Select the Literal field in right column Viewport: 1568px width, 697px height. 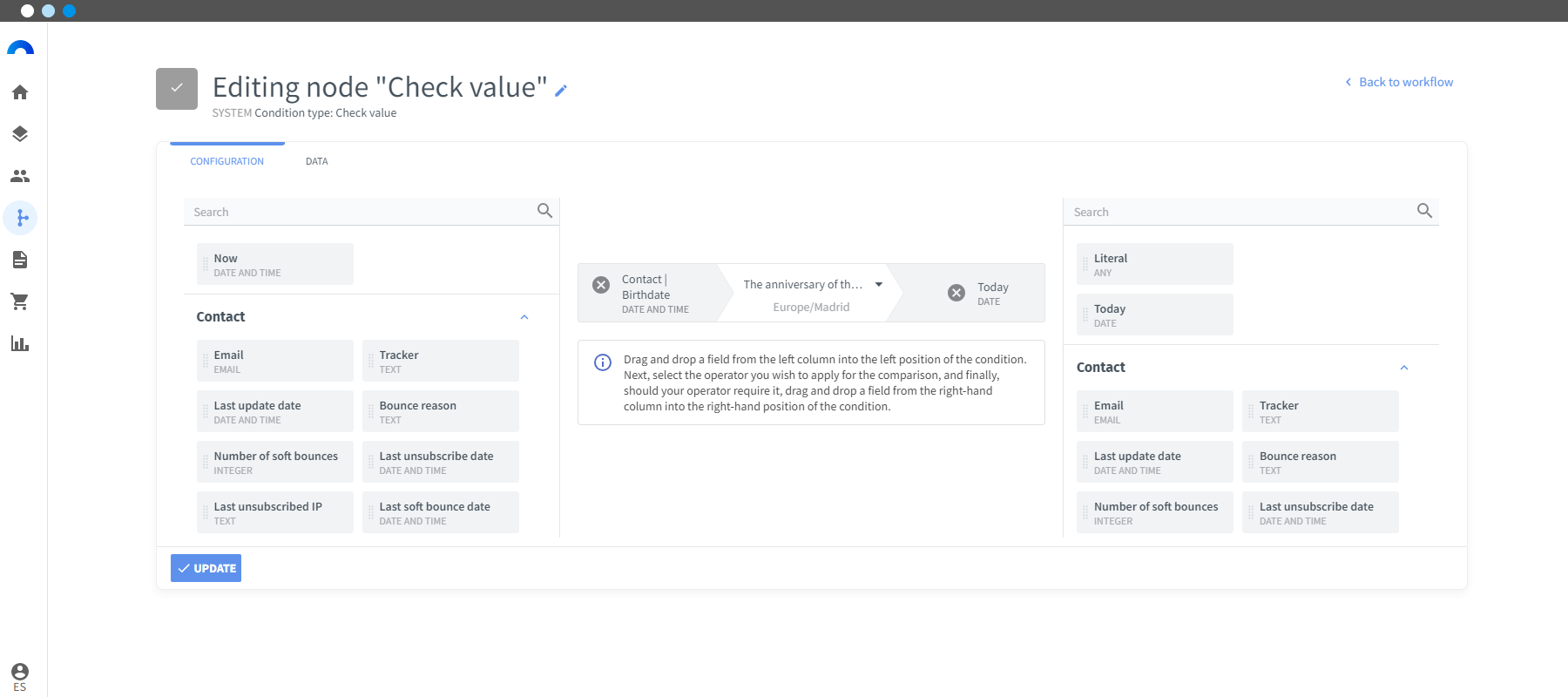tap(1154, 264)
